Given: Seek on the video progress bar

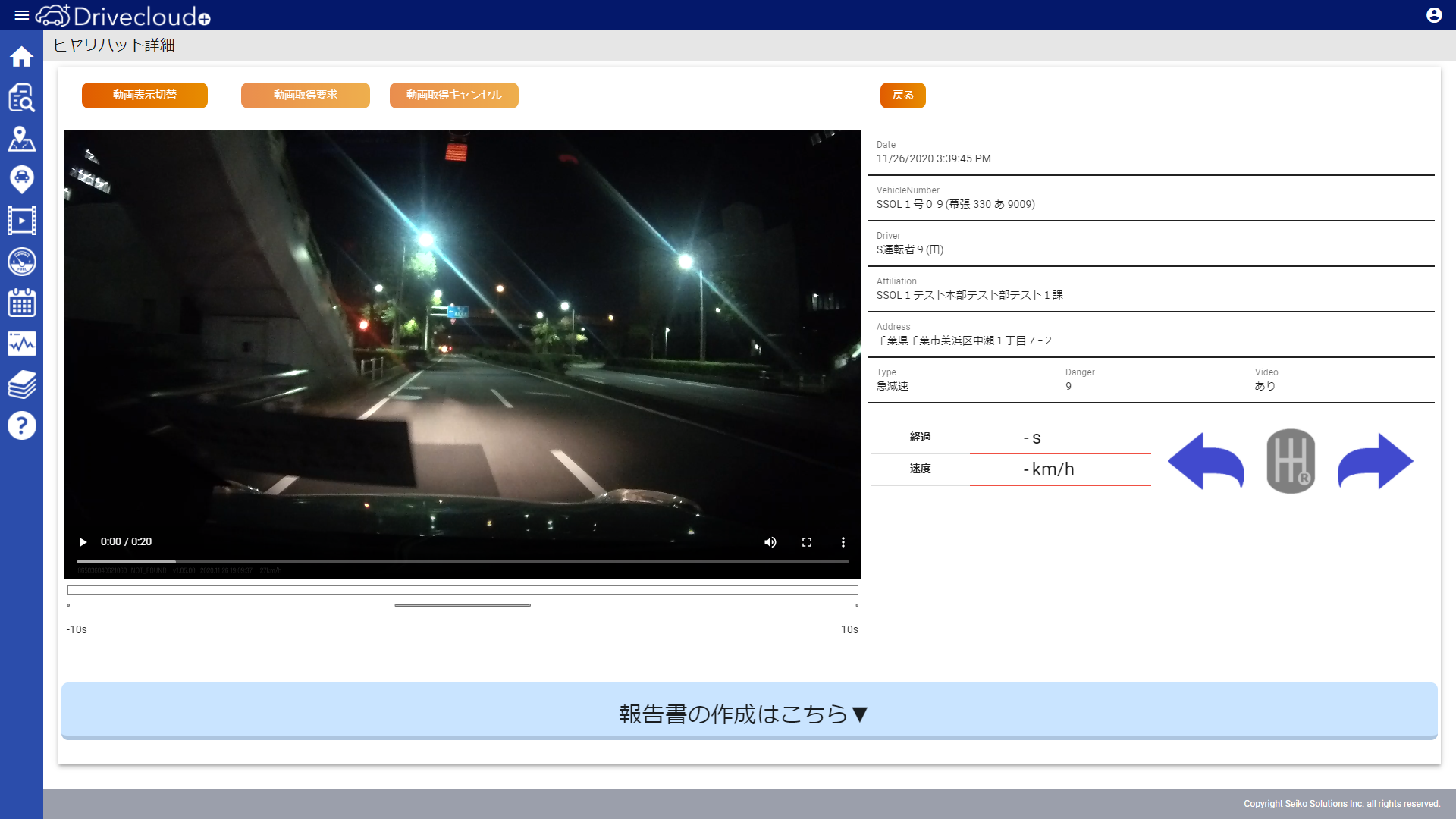Looking at the screenshot, I should [x=463, y=562].
